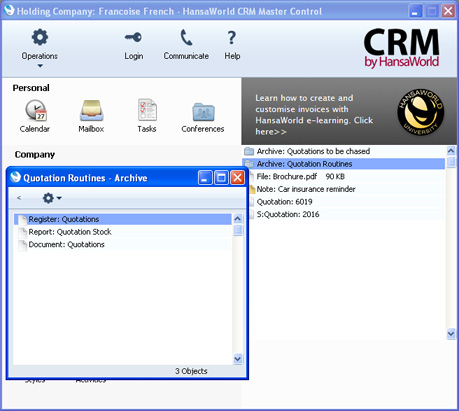Image resolution: width=459 pixels, height=411 pixels.
Task: Click document icon beside Register: Quotations
Action: click(x=23, y=219)
